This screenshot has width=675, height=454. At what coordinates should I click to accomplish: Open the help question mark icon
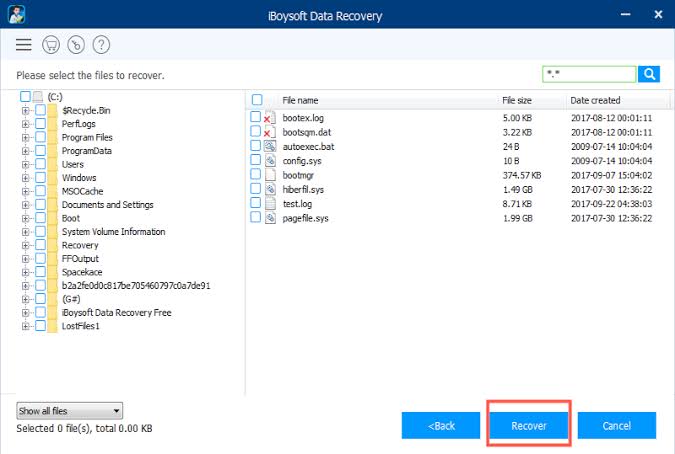pos(101,45)
